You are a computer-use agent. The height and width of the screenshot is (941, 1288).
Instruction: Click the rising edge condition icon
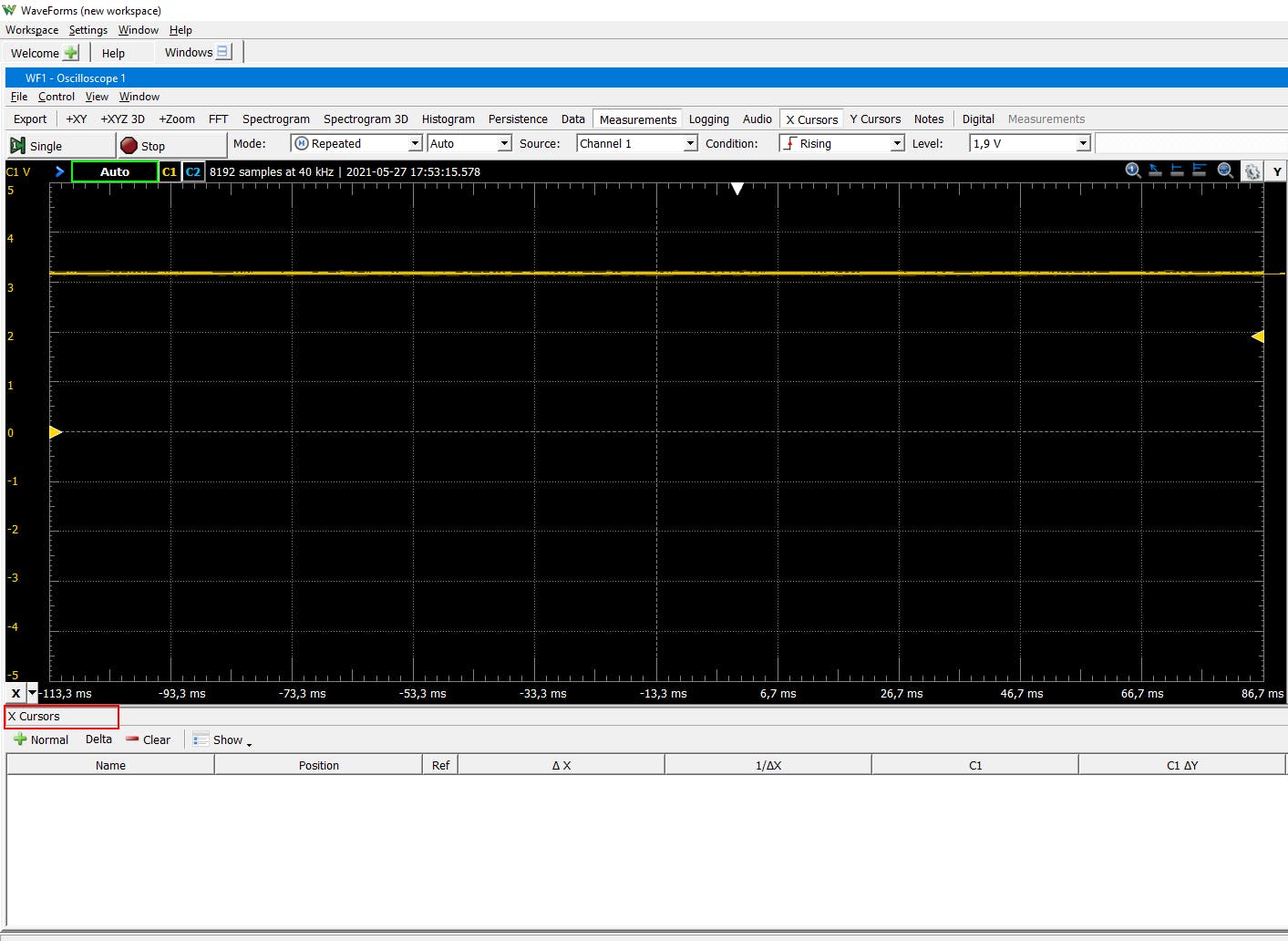tap(789, 143)
